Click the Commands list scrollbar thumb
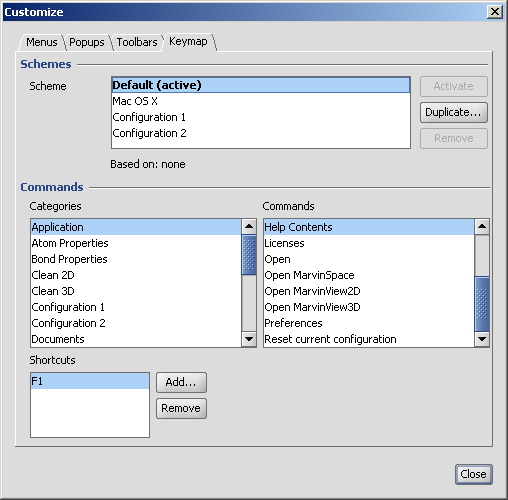Screen dimensions: 508x500 pos(482,304)
